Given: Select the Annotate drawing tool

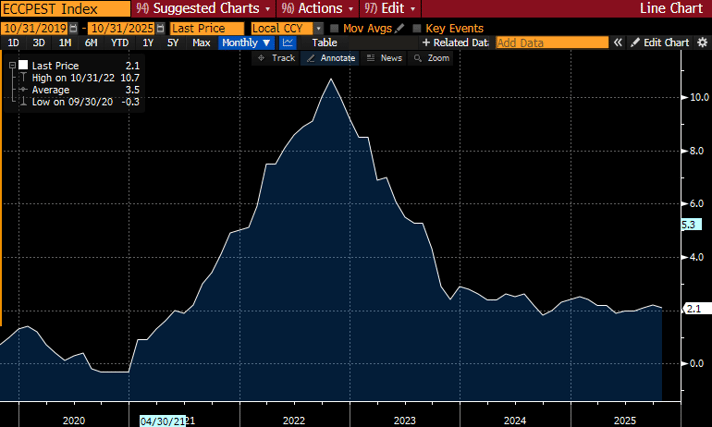Looking at the screenshot, I should click(331, 58).
